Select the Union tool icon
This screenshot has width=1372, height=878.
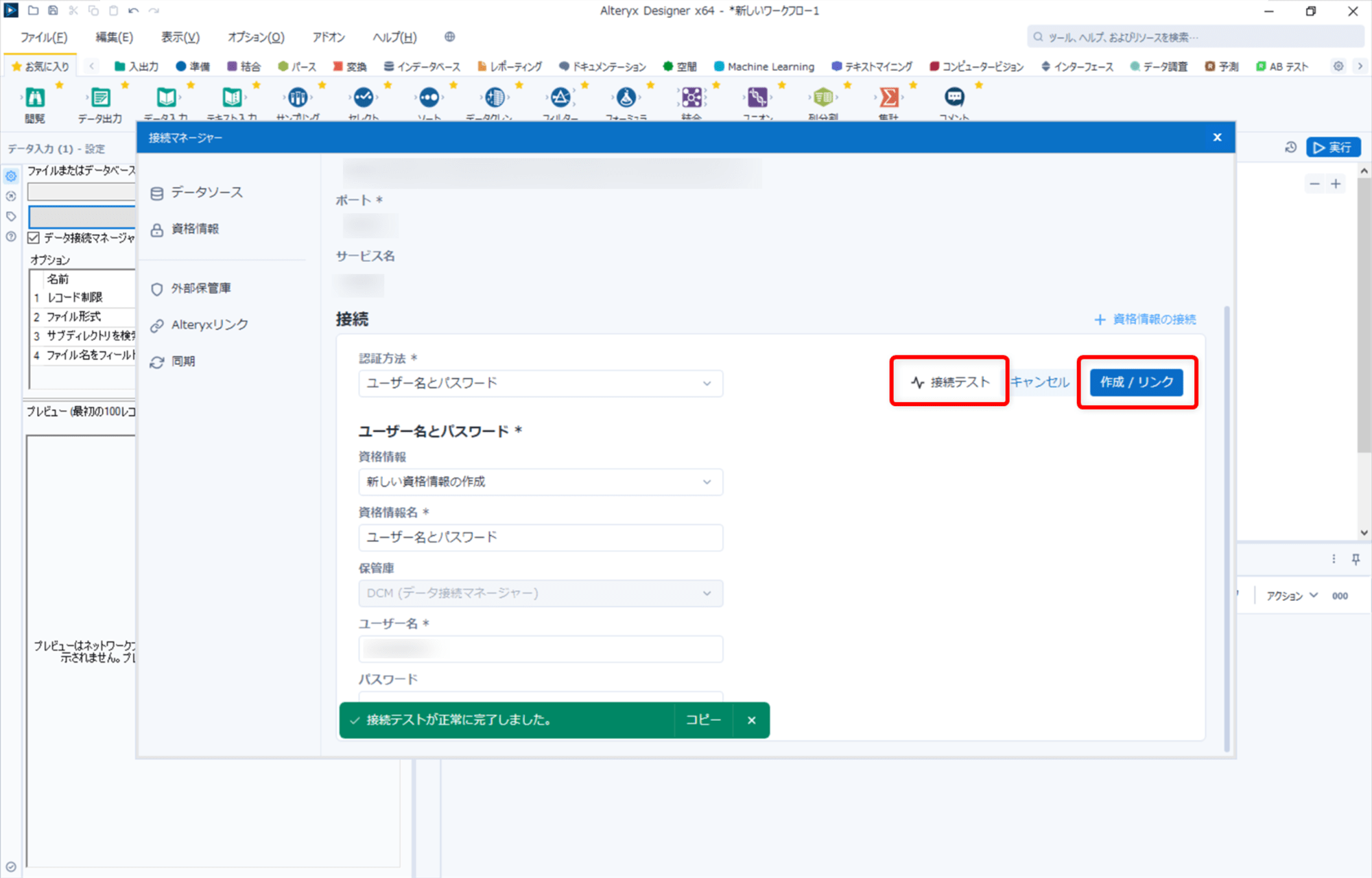pyautogui.click(x=757, y=97)
